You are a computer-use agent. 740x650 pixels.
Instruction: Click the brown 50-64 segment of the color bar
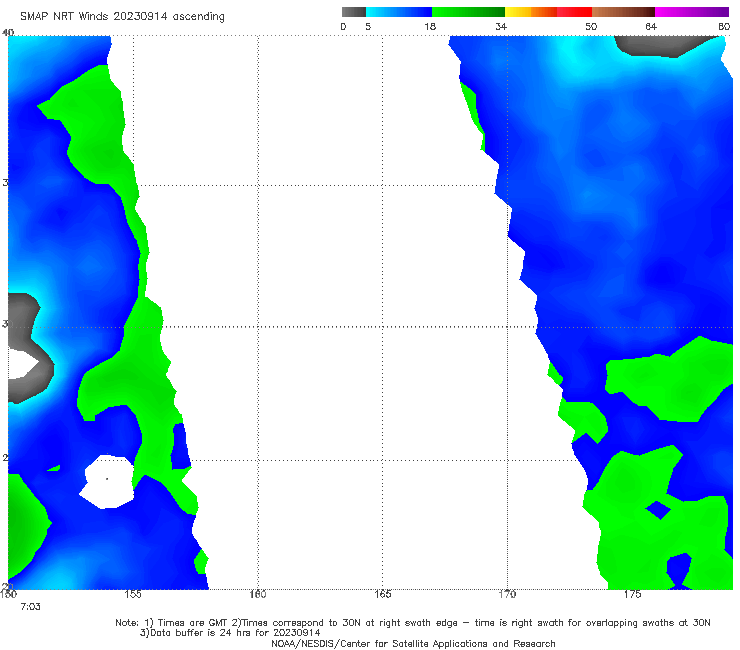click(623, 12)
